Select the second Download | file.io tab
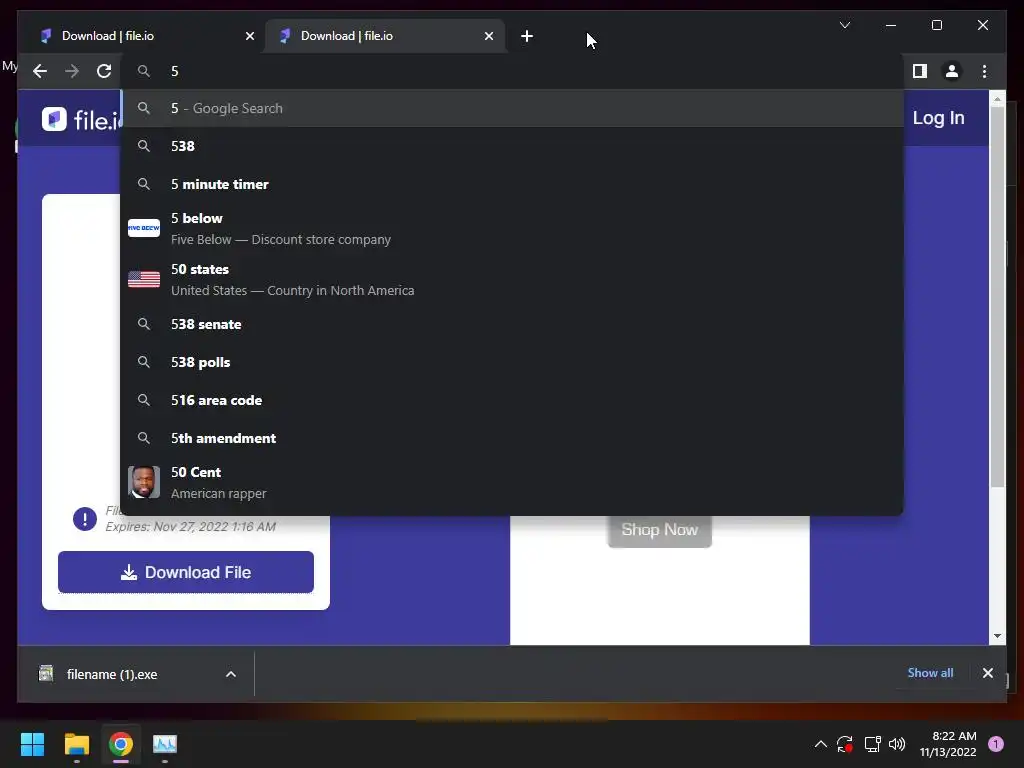The image size is (1024, 768). pos(385,36)
